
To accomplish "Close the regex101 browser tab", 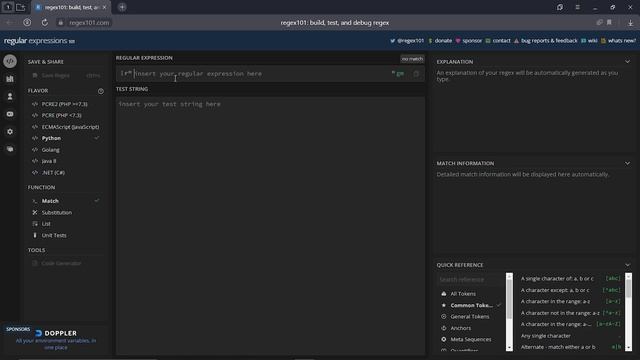I will tap(104, 7).
